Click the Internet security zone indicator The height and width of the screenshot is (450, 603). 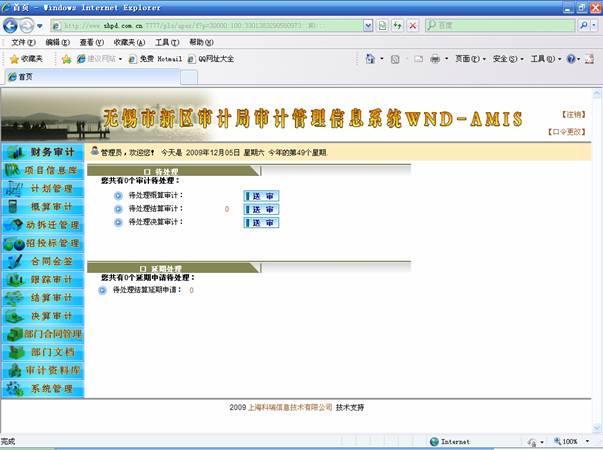[450, 442]
